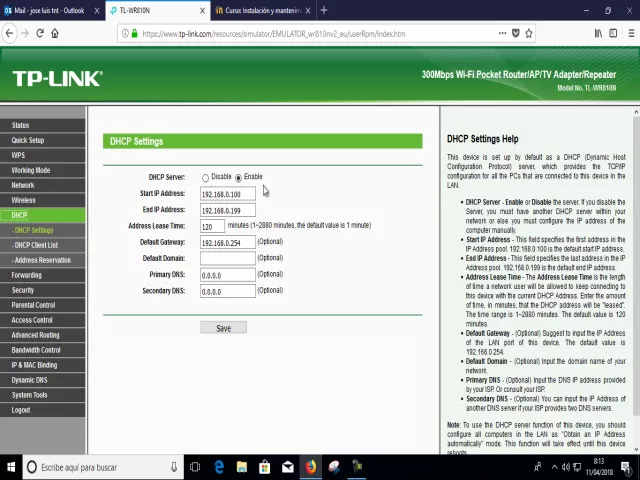The width and height of the screenshot is (640, 480).
Task: Open the Firefox hamburger menu
Action: click(x=631, y=33)
